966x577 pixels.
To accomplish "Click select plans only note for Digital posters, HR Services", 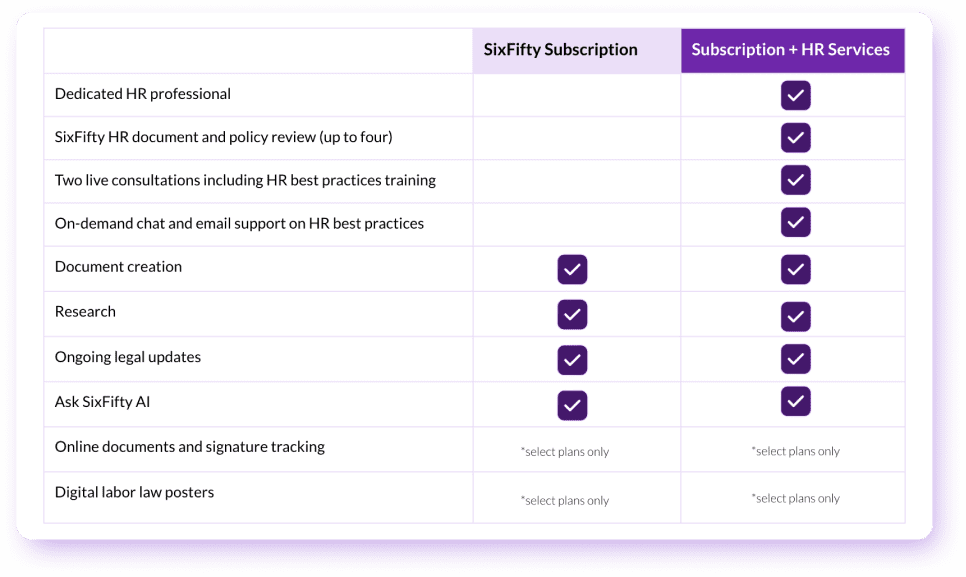I will [796, 498].
